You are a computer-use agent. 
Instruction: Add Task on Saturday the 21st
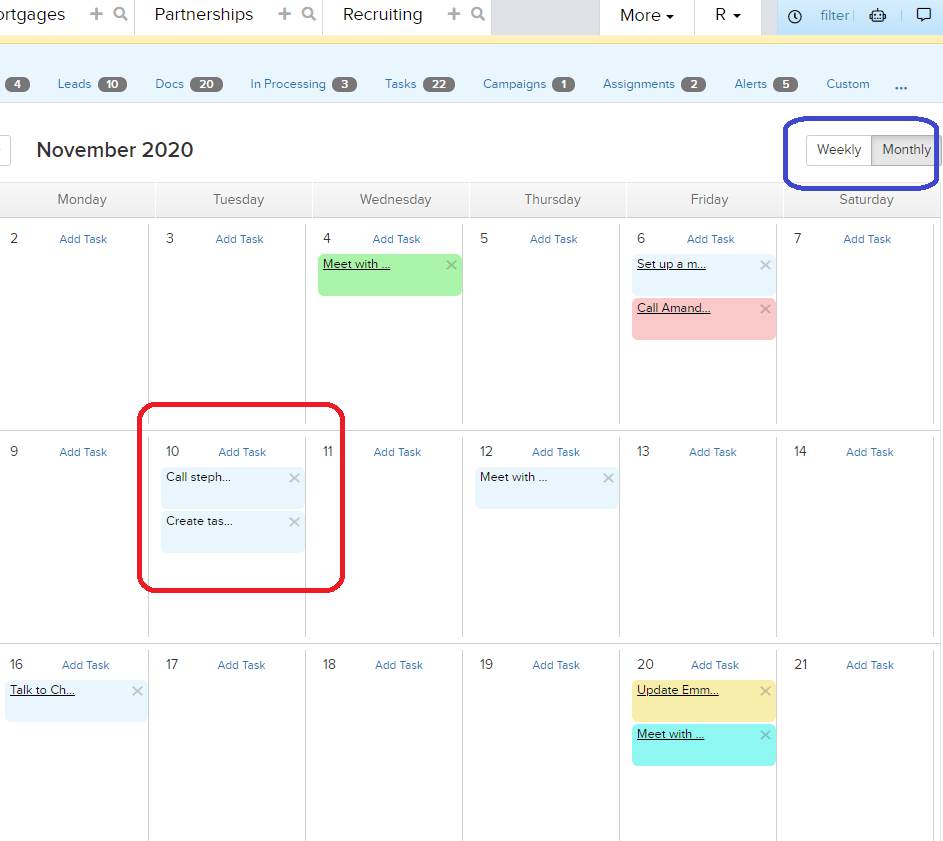870,665
